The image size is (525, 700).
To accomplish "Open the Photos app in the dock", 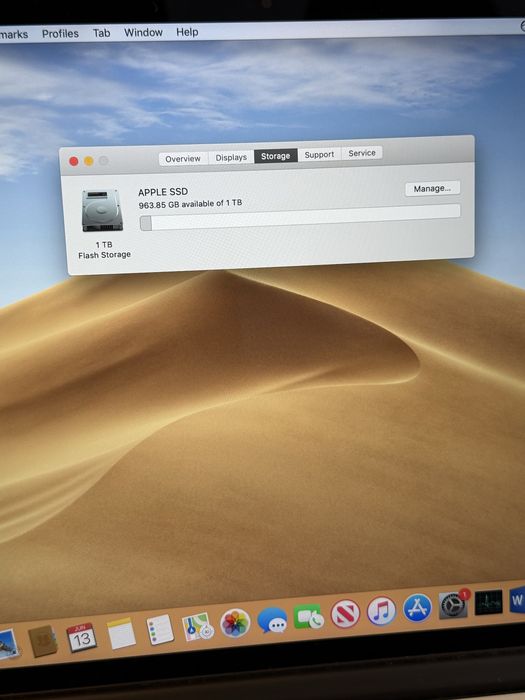I will tap(235, 623).
